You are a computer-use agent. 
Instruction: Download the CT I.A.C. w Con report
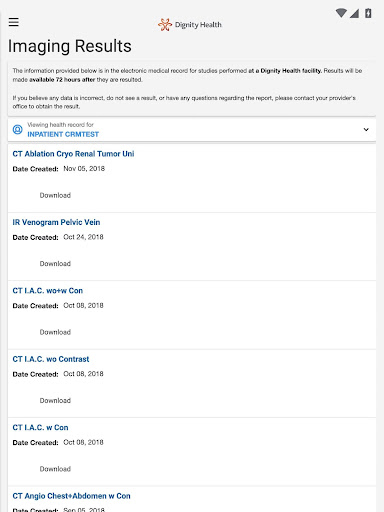click(x=55, y=469)
